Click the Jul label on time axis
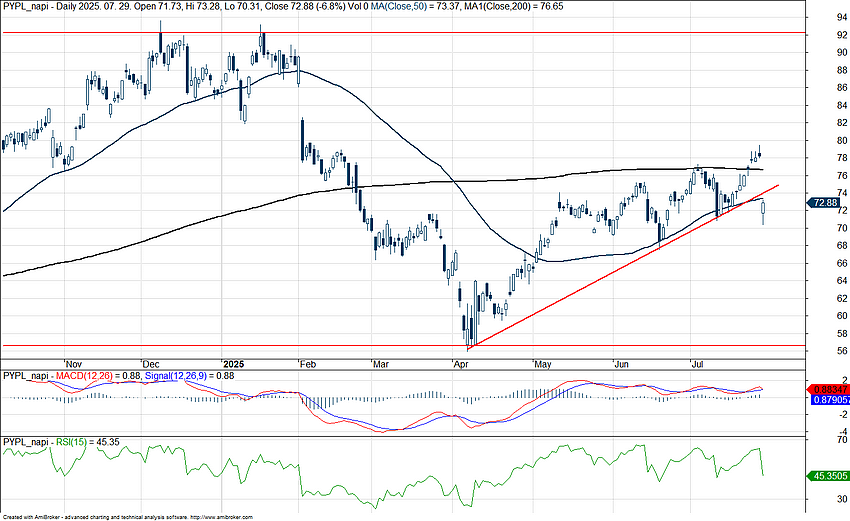 point(697,364)
